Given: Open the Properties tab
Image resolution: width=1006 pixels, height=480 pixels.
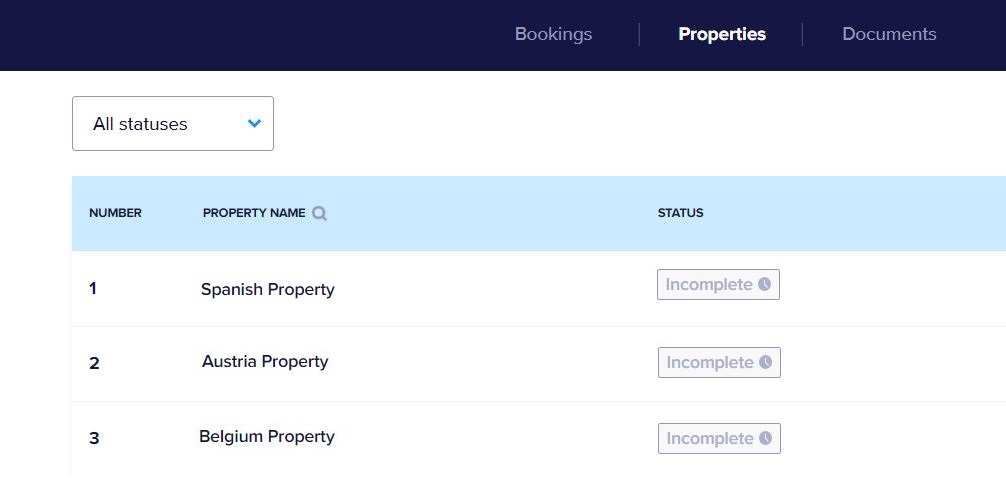Looking at the screenshot, I should point(721,34).
